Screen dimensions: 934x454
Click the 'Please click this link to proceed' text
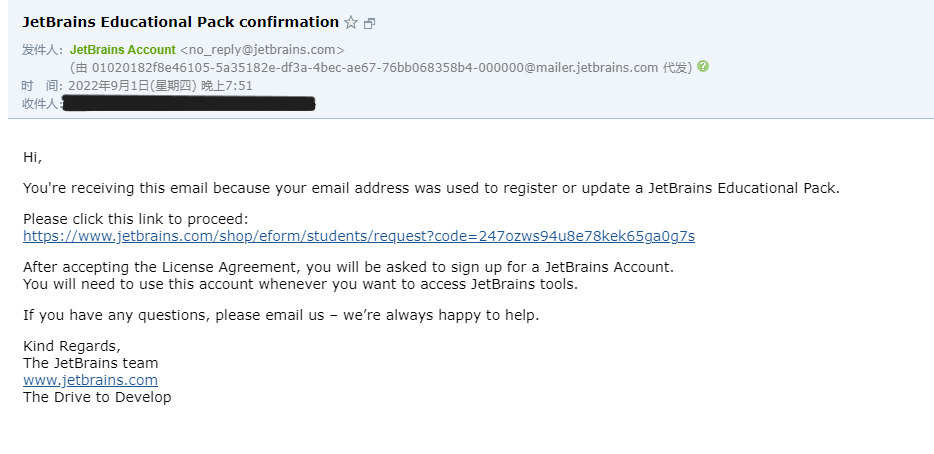click(x=136, y=219)
